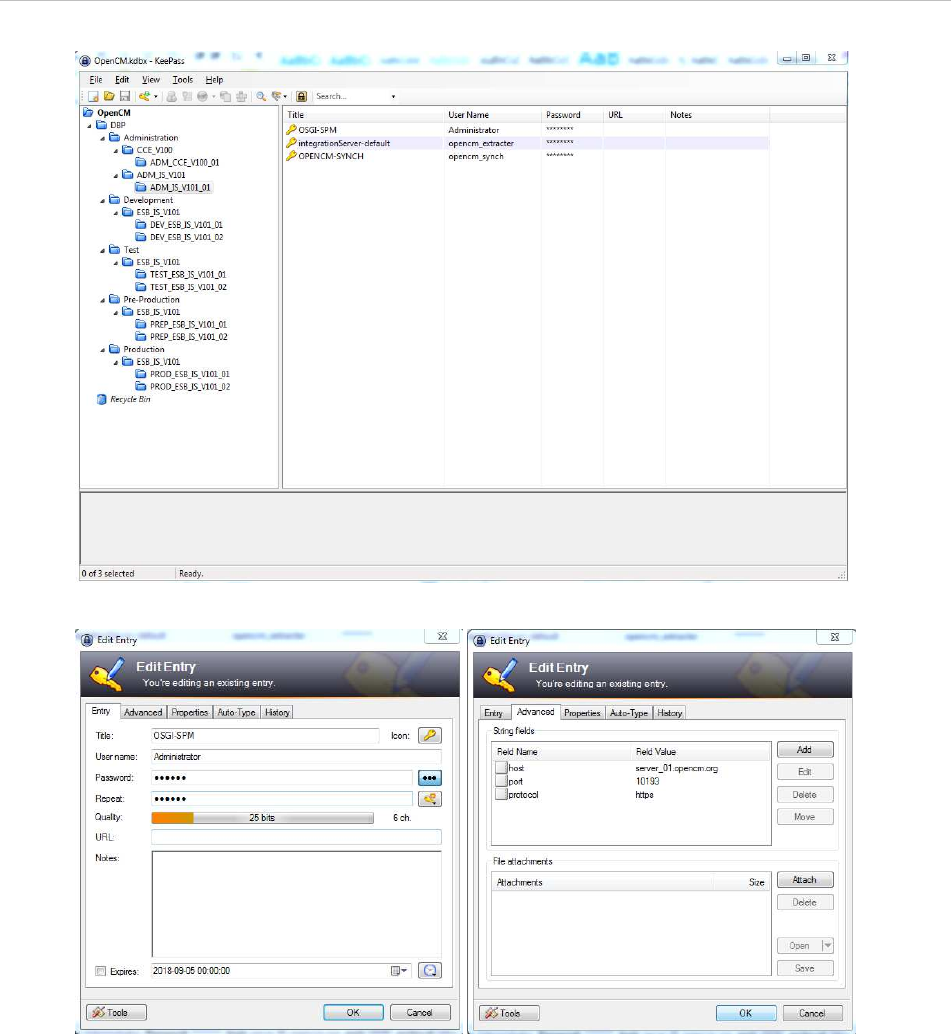951x1034 pixels.
Task: Click the Find magnifier toolbar icon
Action: [261, 96]
